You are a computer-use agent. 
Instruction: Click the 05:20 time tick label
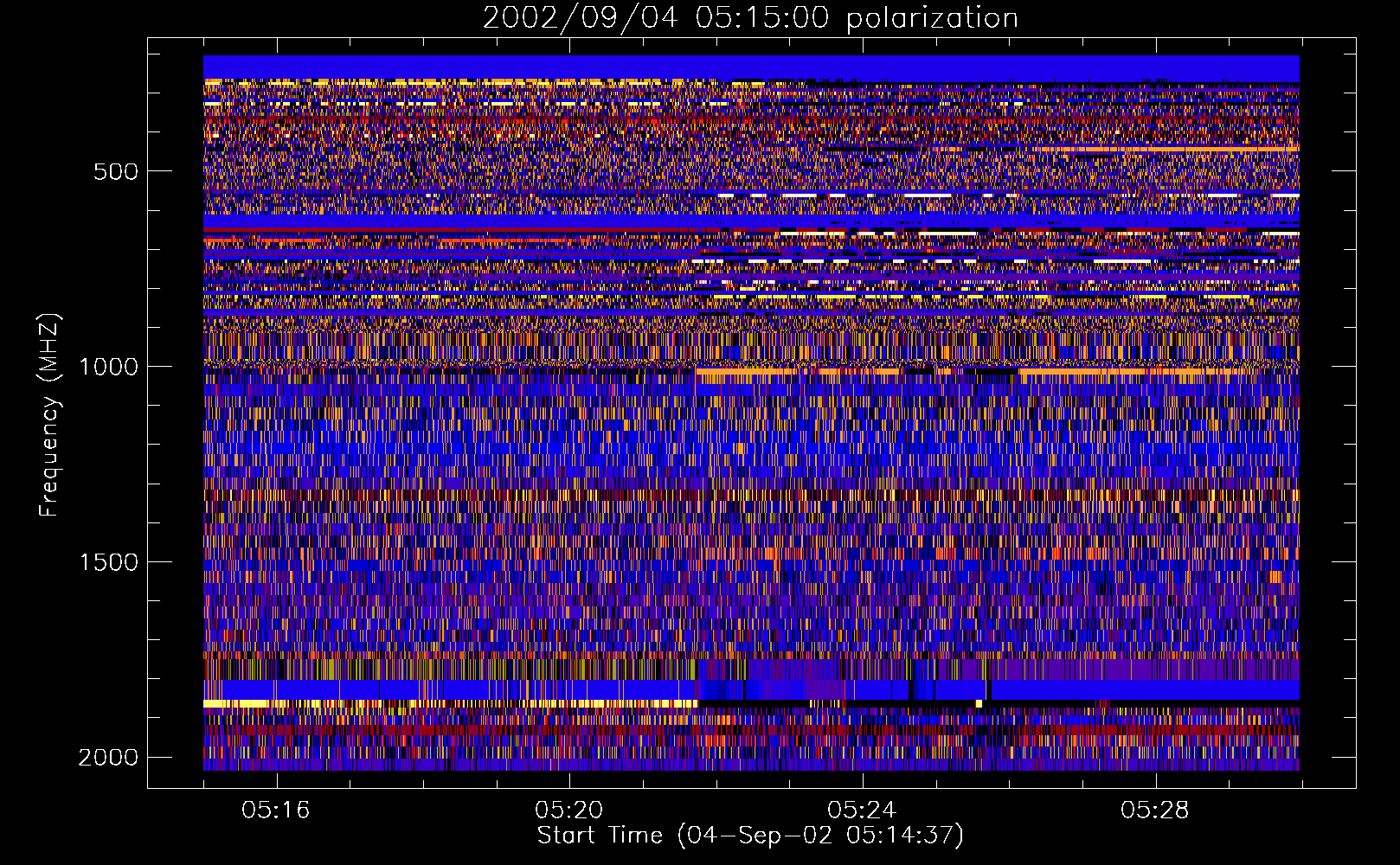coord(568,811)
